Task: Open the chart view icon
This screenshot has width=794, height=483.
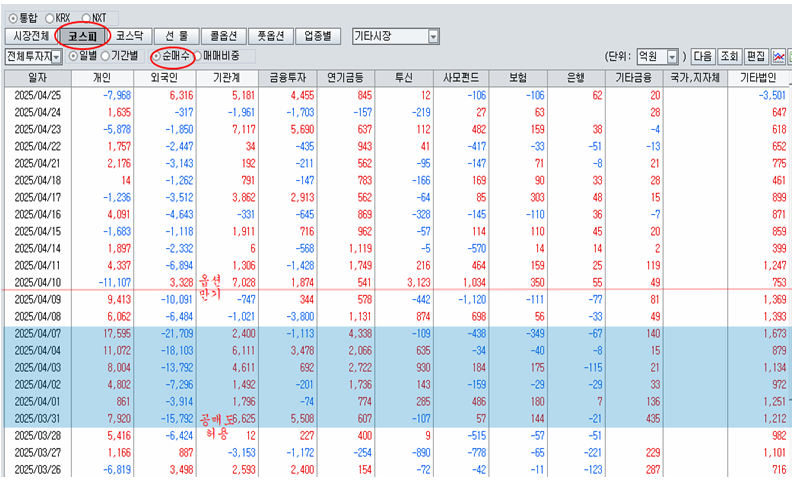Action: point(778,56)
